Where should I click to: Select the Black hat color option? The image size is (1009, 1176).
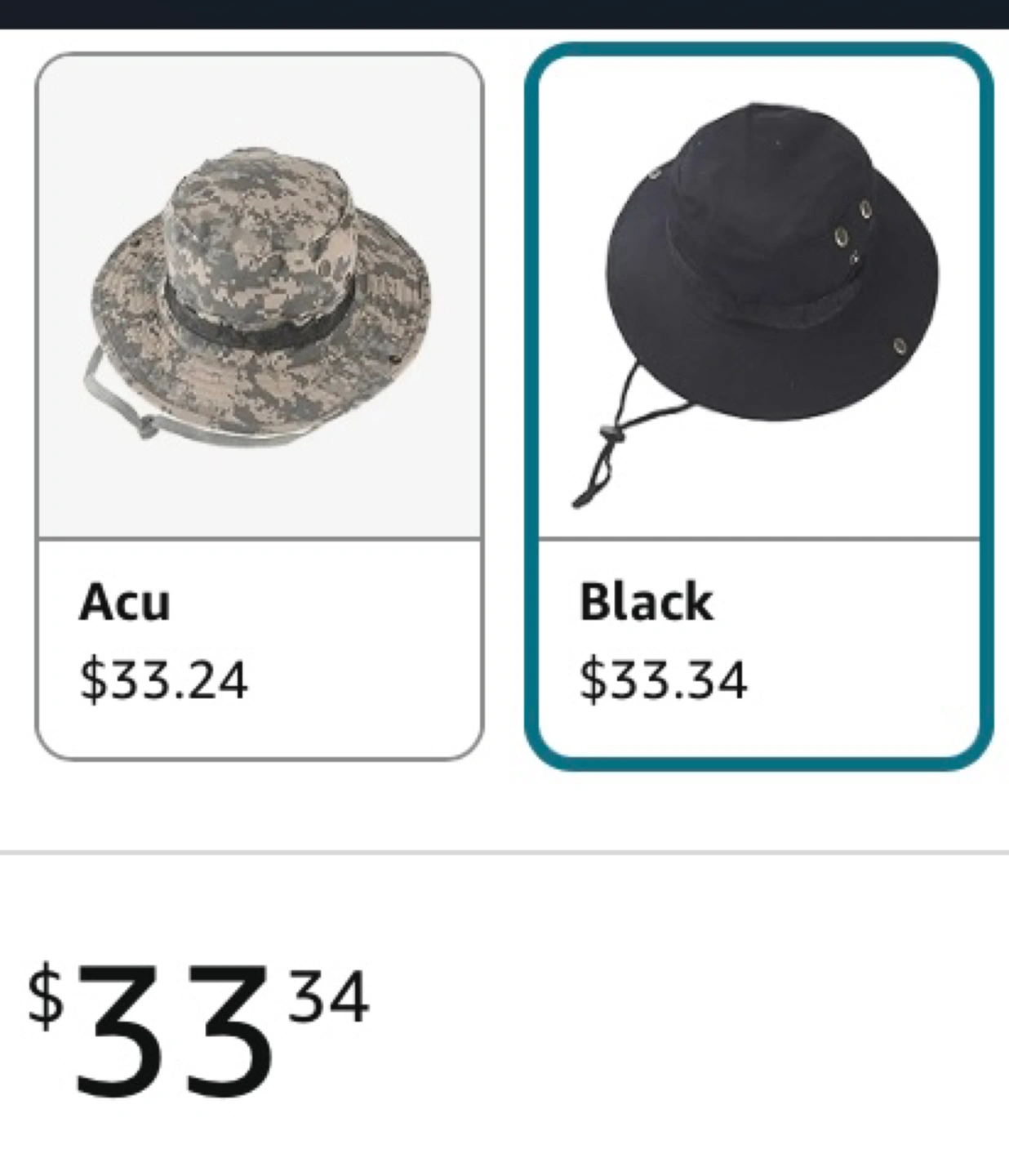point(758,407)
